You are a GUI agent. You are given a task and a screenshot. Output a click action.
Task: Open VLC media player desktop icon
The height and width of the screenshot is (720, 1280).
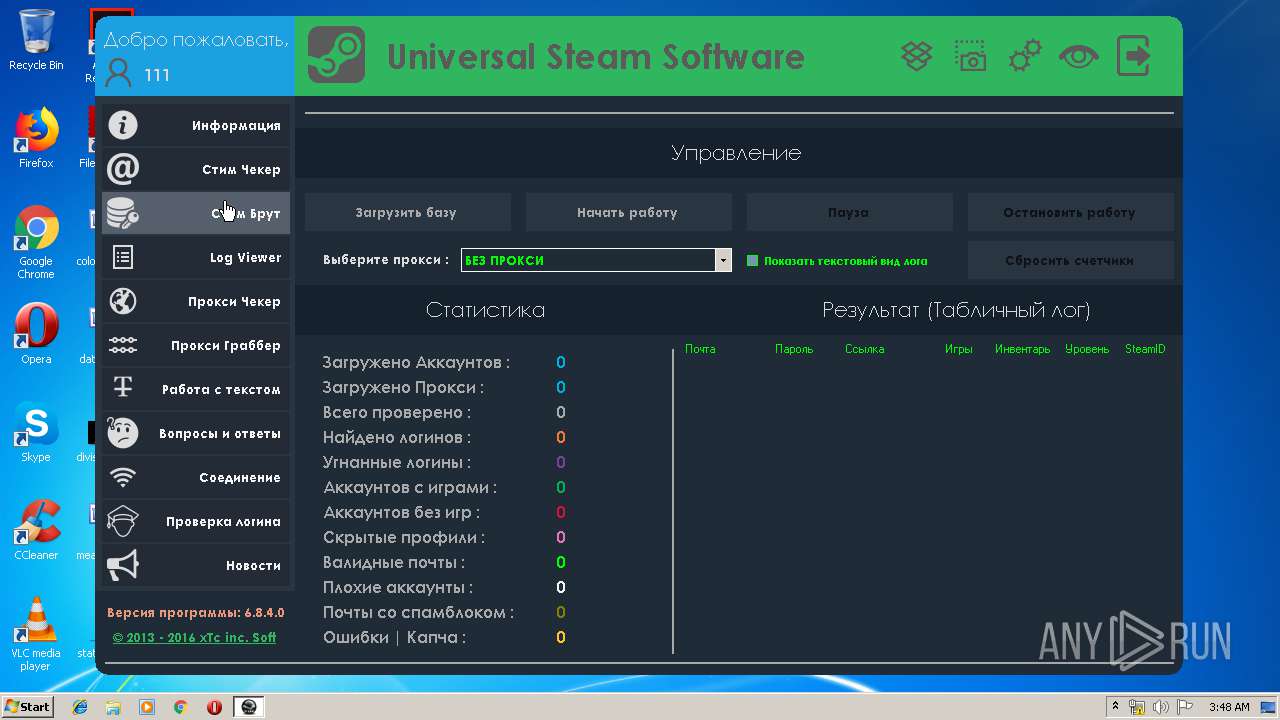[36, 633]
